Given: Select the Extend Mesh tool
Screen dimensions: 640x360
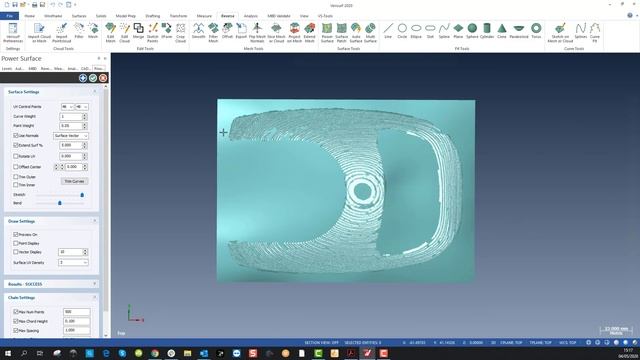Looking at the screenshot, I should (309, 32).
